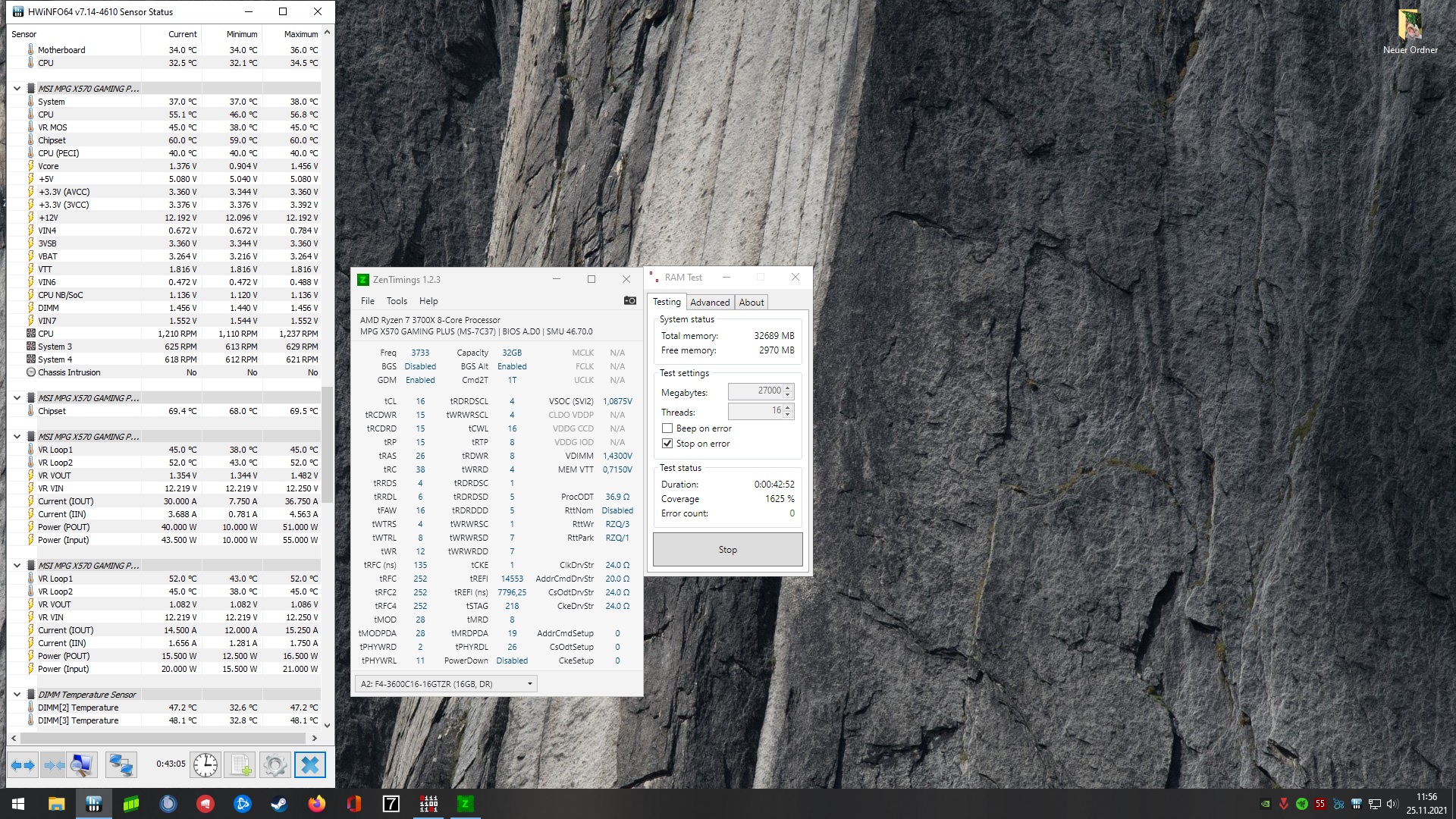Open the remote network monitors icon
The width and height of the screenshot is (1456, 819).
click(x=121, y=764)
